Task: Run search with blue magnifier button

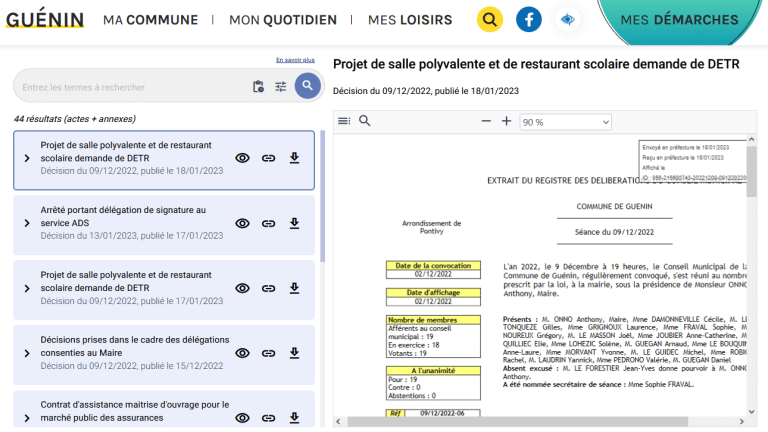Action: tap(308, 86)
